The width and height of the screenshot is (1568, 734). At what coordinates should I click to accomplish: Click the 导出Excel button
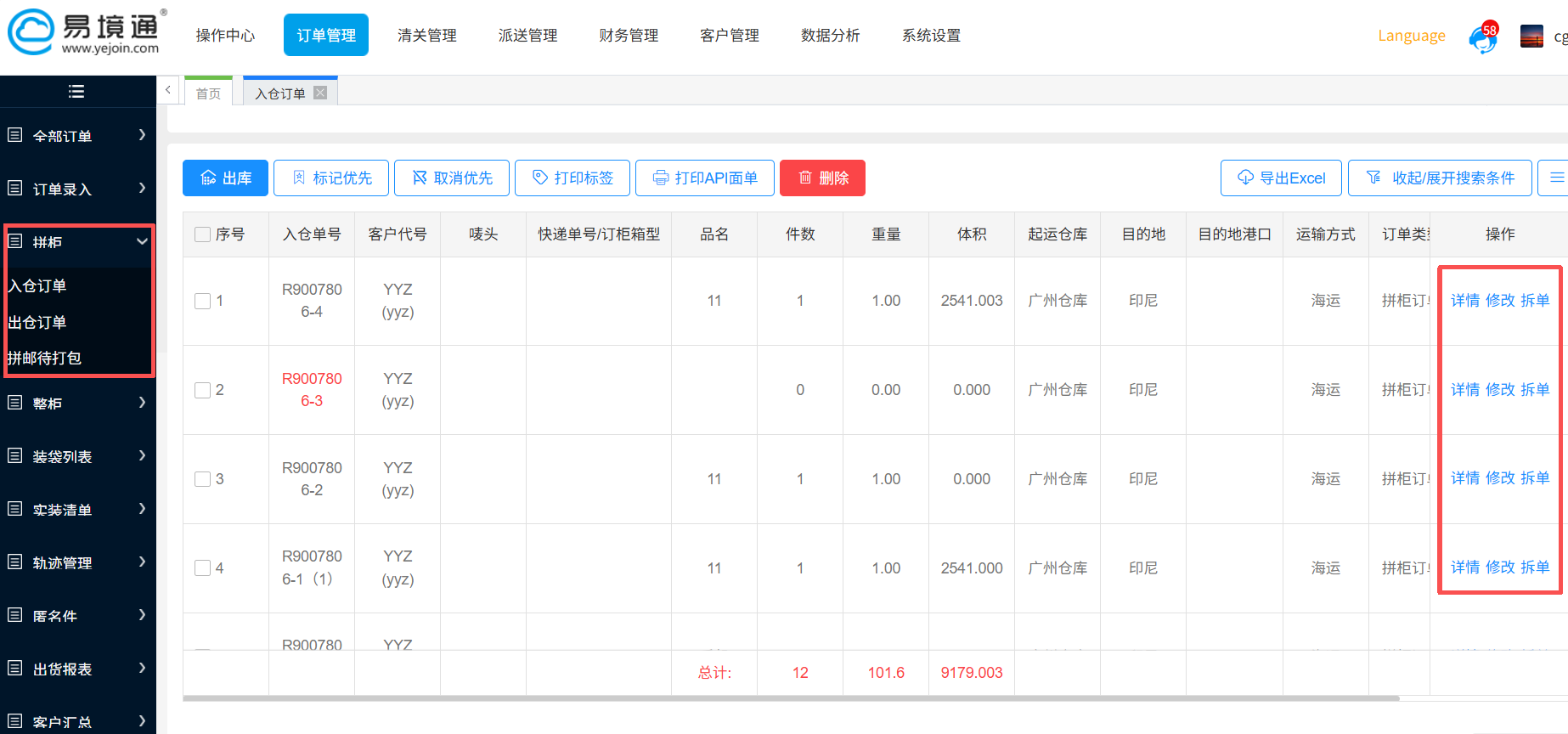1281,178
